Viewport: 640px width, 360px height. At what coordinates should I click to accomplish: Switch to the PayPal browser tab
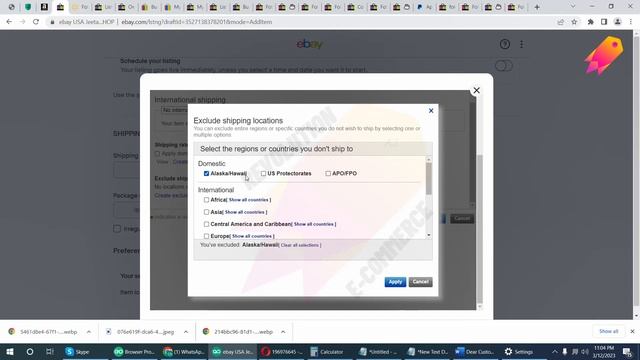tap(424, 7)
